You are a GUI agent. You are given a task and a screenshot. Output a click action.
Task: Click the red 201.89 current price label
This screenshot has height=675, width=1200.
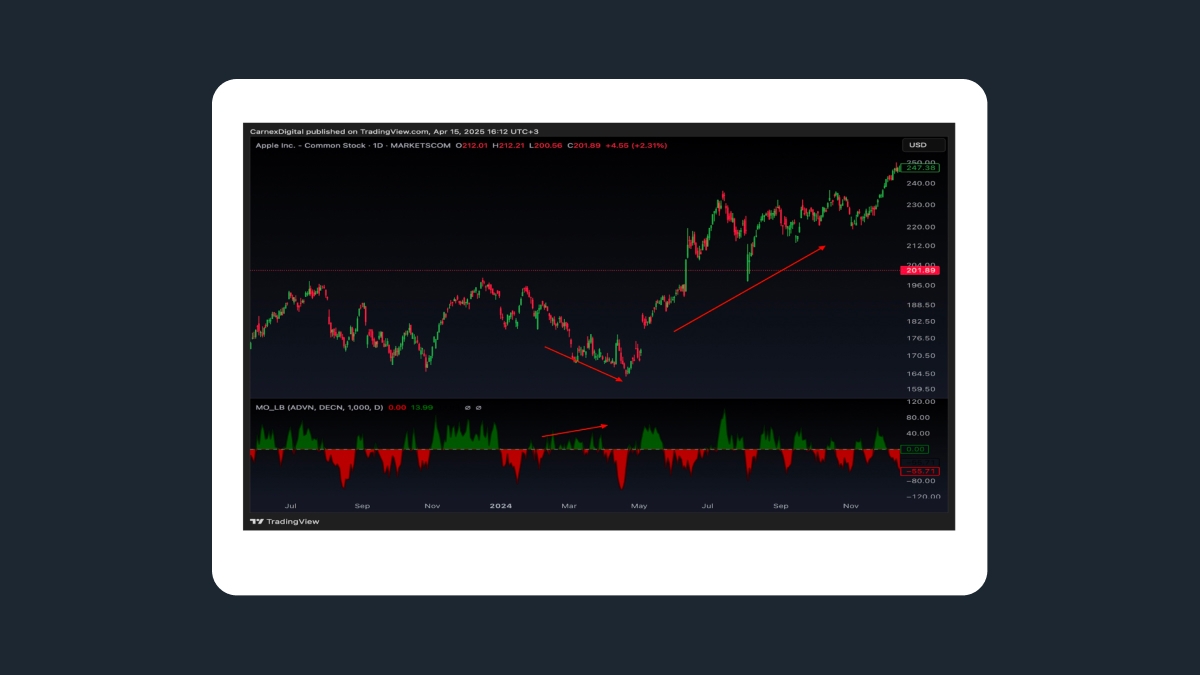pyautogui.click(x=920, y=270)
